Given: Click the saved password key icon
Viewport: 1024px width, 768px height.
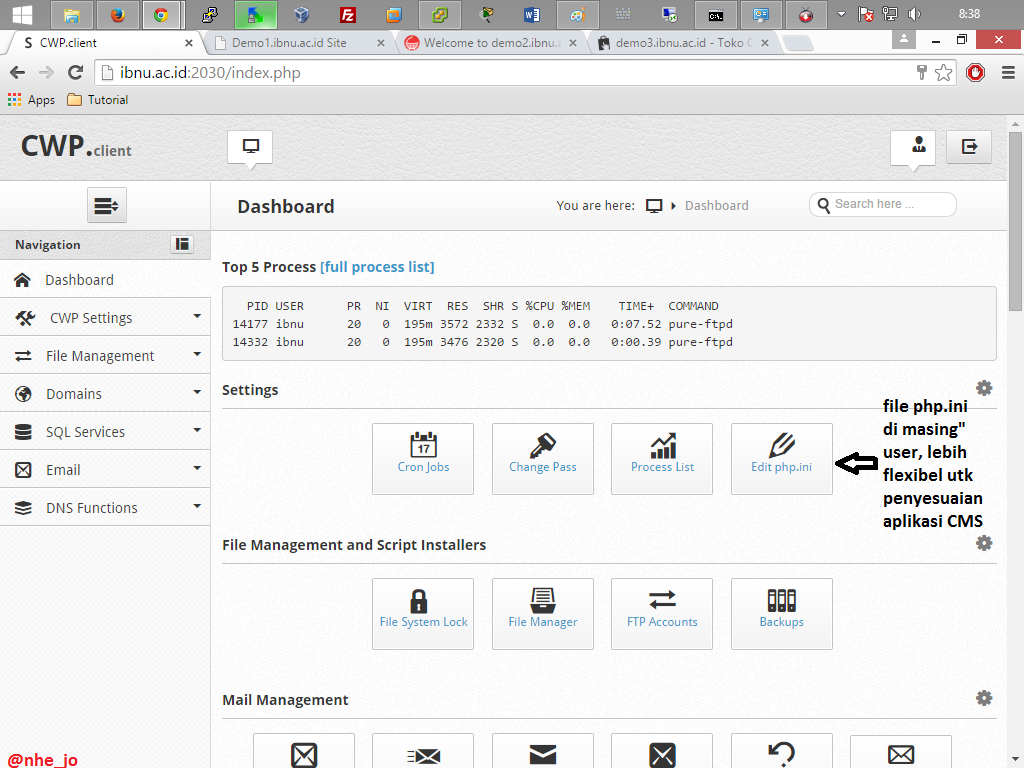Looking at the screenshot, I should [921, 72].
